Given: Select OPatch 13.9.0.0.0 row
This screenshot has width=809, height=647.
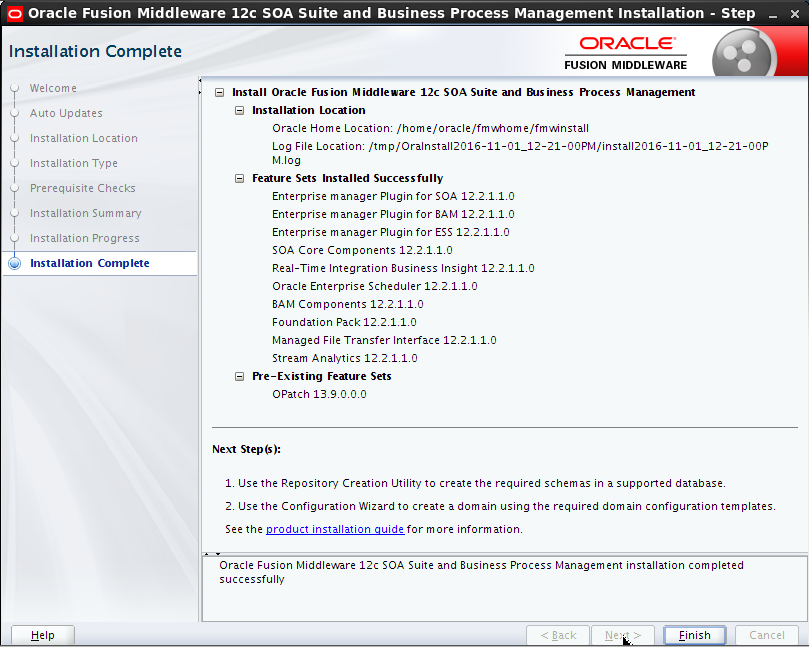Looking at the screenshot, I should [319, 395].
